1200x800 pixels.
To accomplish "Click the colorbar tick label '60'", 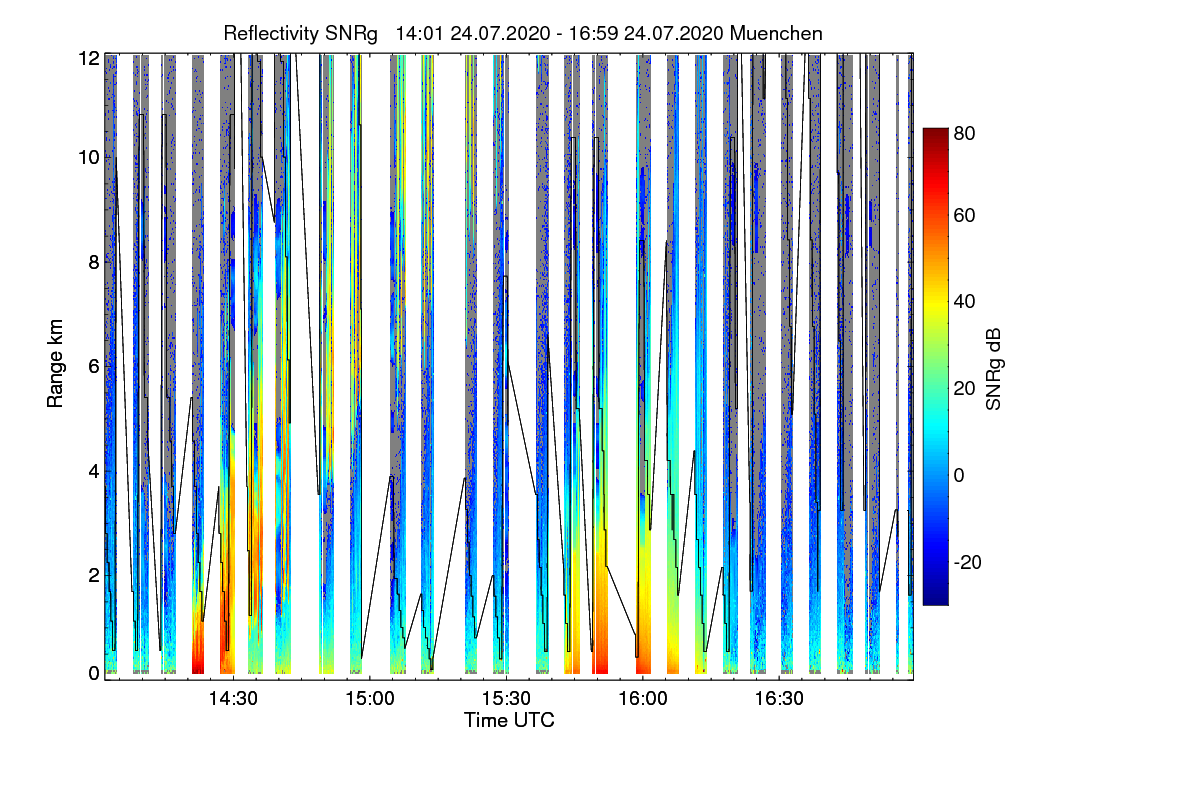I will [964, 215].
